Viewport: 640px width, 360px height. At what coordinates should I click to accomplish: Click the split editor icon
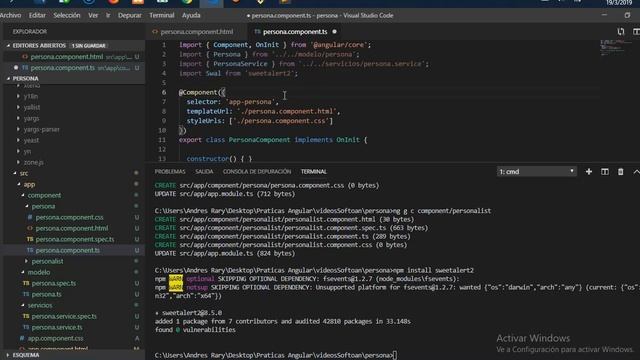coord(636,31)
